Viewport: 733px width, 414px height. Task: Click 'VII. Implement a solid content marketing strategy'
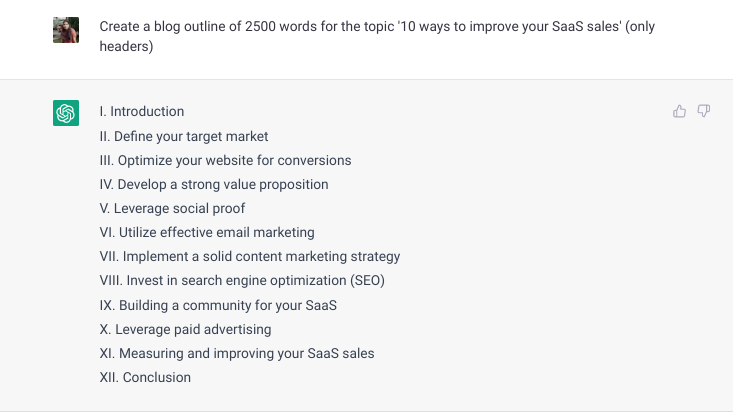coord(250,256)
